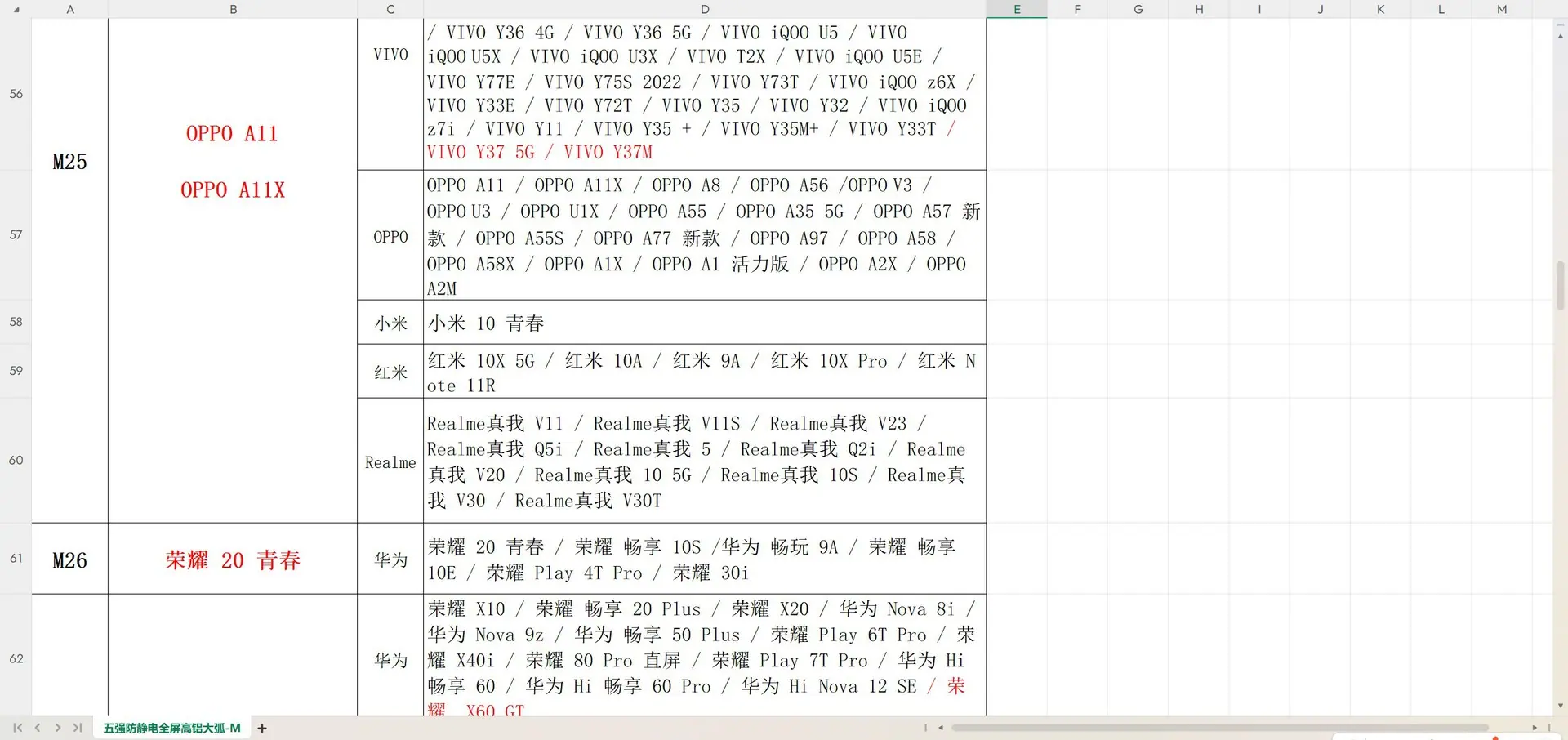Click the vertical scrollbar thumb
The height and width of the screenshot is (740, 1568).
(1561, 286)
